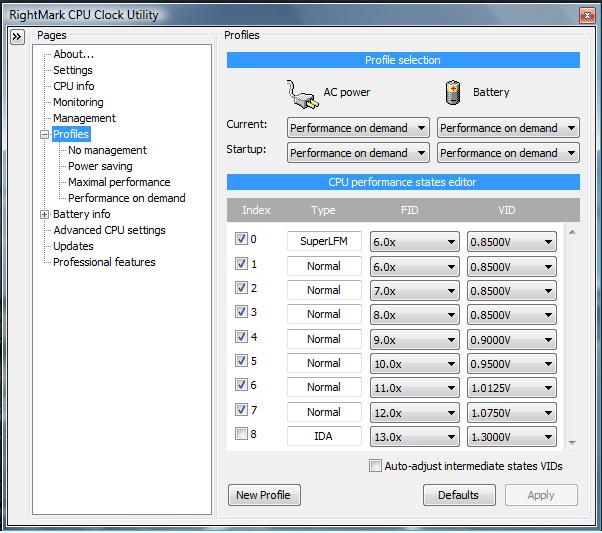Collapse the Profiles tree node
602x533 pixels.
pyautogui.click(x=45, y=134)
